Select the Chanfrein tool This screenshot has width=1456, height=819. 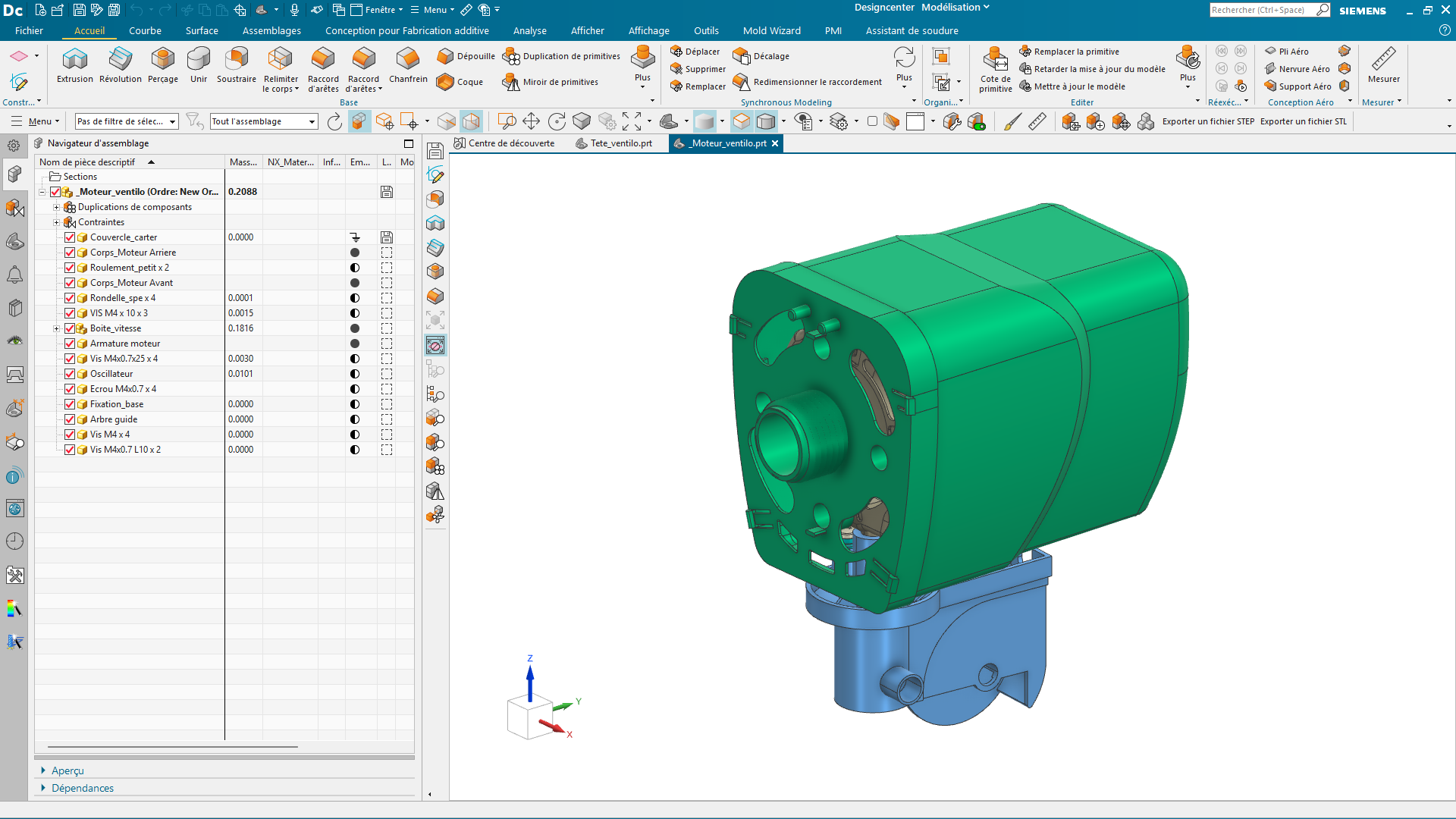(408, 65)
